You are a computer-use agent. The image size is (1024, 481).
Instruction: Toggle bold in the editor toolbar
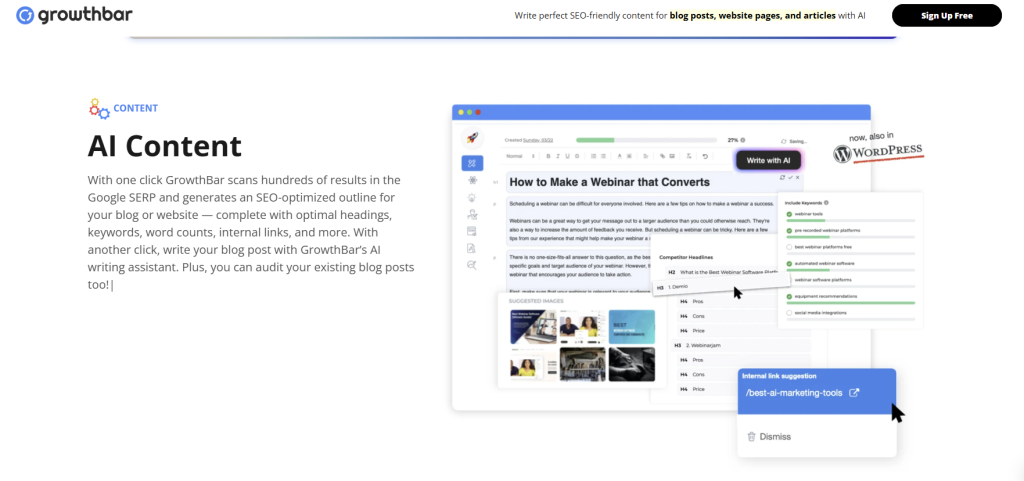click(x=549, y=156)
